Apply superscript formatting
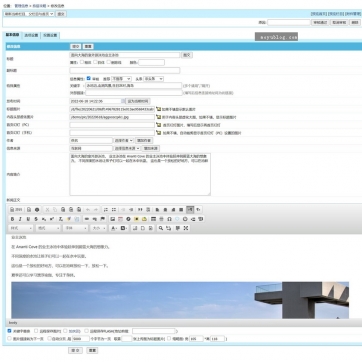Screen dimensions: 362x362 [x=52, y=219]
